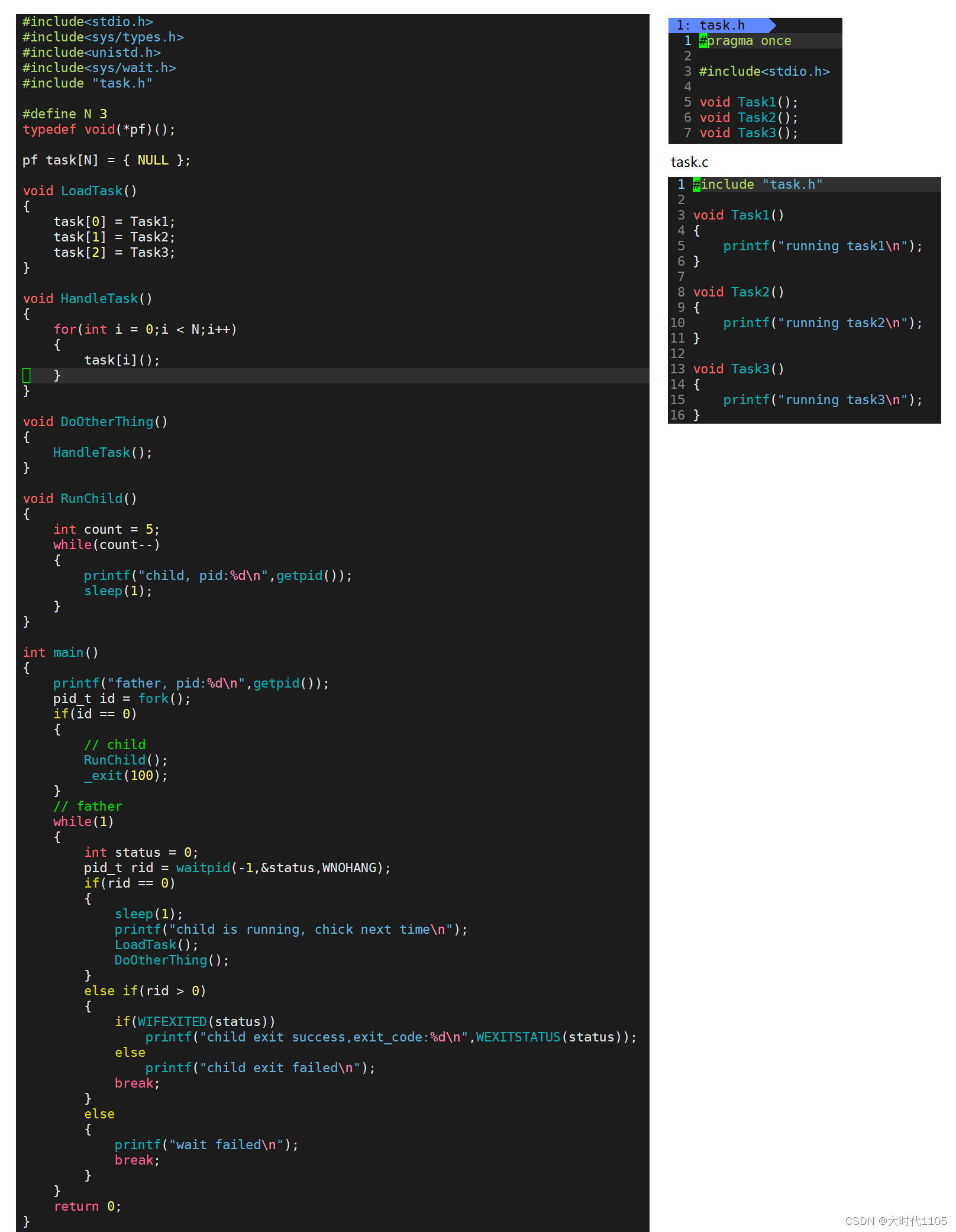956x1232 pixels.
Task: Click line number 10 in task.c gutter
Action: click(677, 323)
